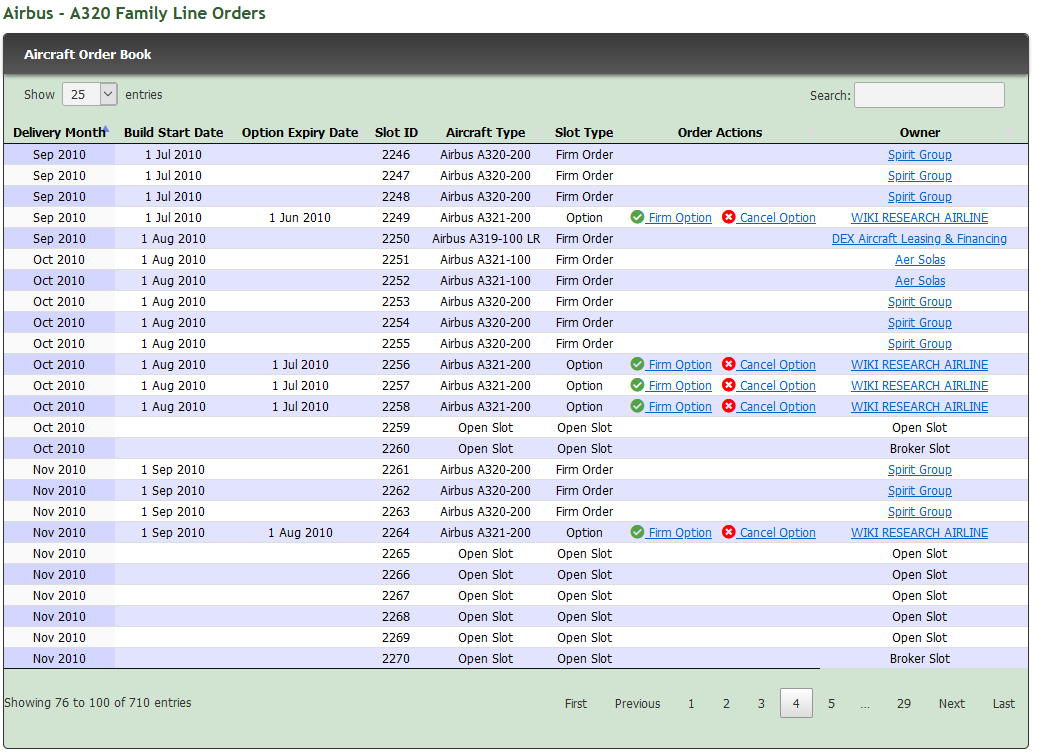Open Aer Solas owner link for slot 2251
Viewport: 1039px width, 756px height.
click(920, 260)
